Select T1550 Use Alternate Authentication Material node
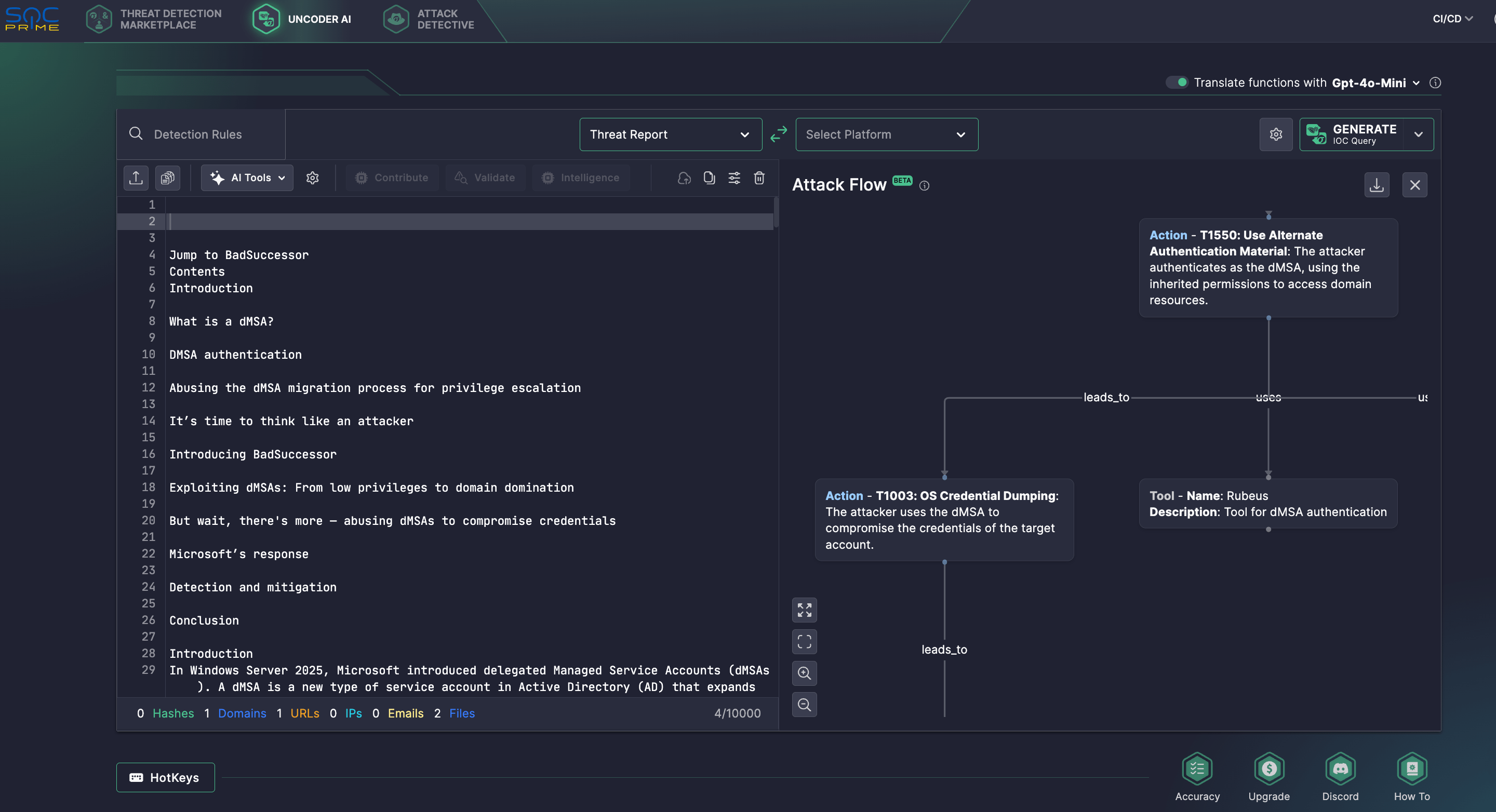1496x812 pixels. [1268, 267]
